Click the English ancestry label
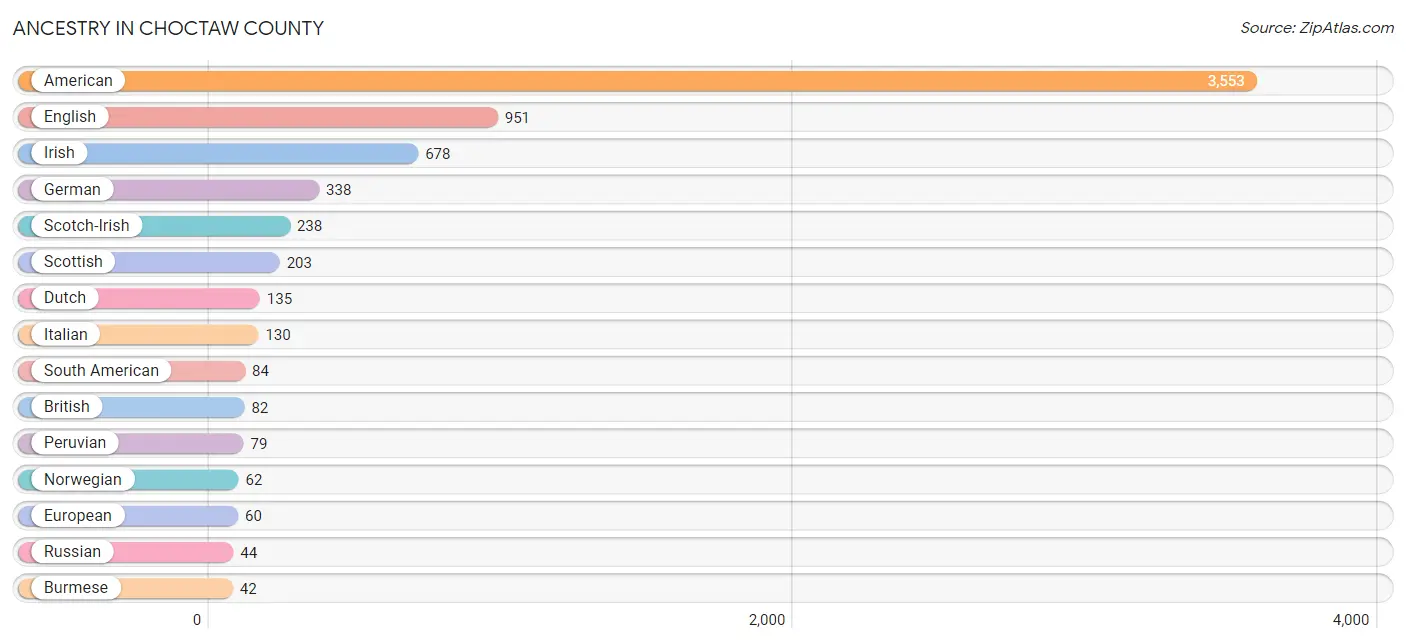1406x644 pixels. pos(70,117)
